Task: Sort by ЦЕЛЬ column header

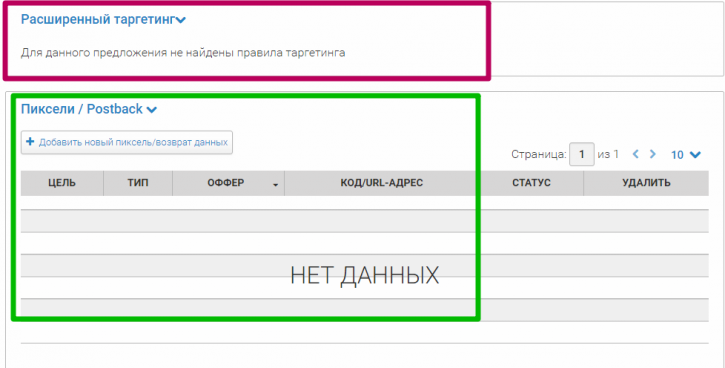Action: [x=62, y=183]
